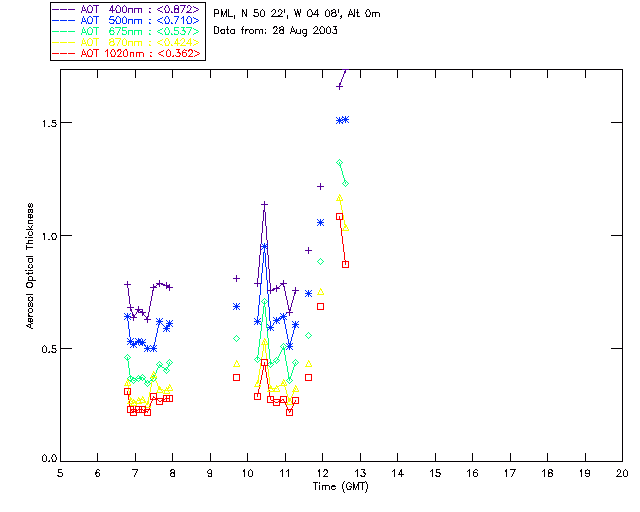Click the 0.0 y-axis tick label
The width and height of the screenshot is (640, 512).
49,459
